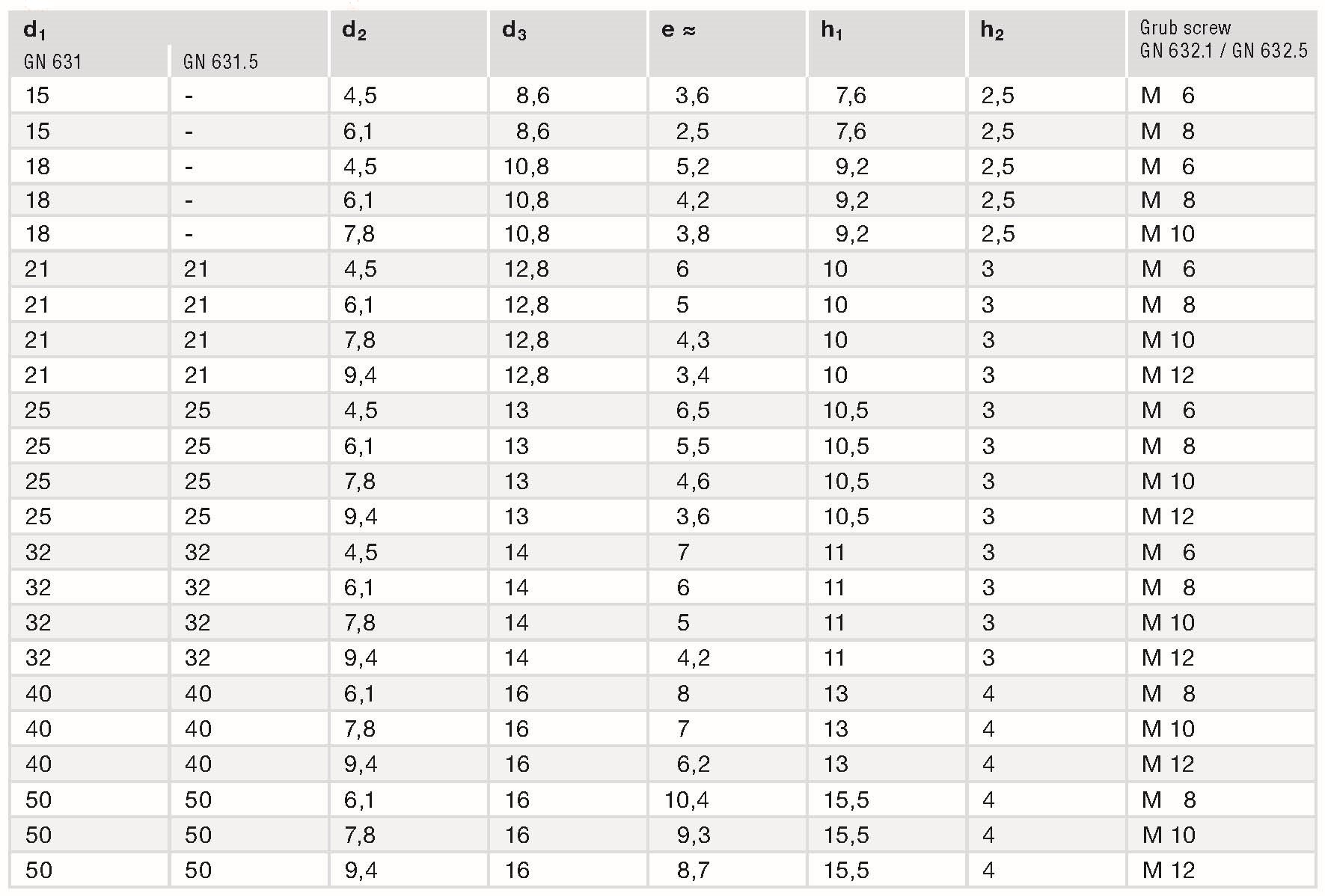Select the cell with e value 5,2
Image resolution: width=1325 pixels, height=896 pixels.
[x=693, y=167]
